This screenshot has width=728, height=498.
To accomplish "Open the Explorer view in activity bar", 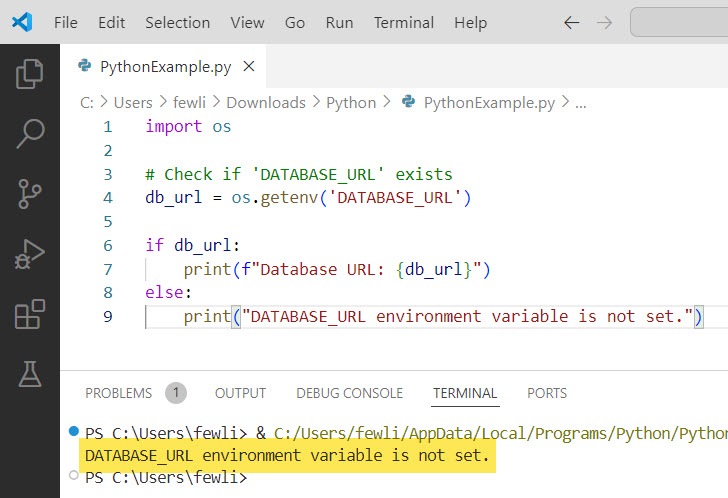I will [x=30, y=73].
